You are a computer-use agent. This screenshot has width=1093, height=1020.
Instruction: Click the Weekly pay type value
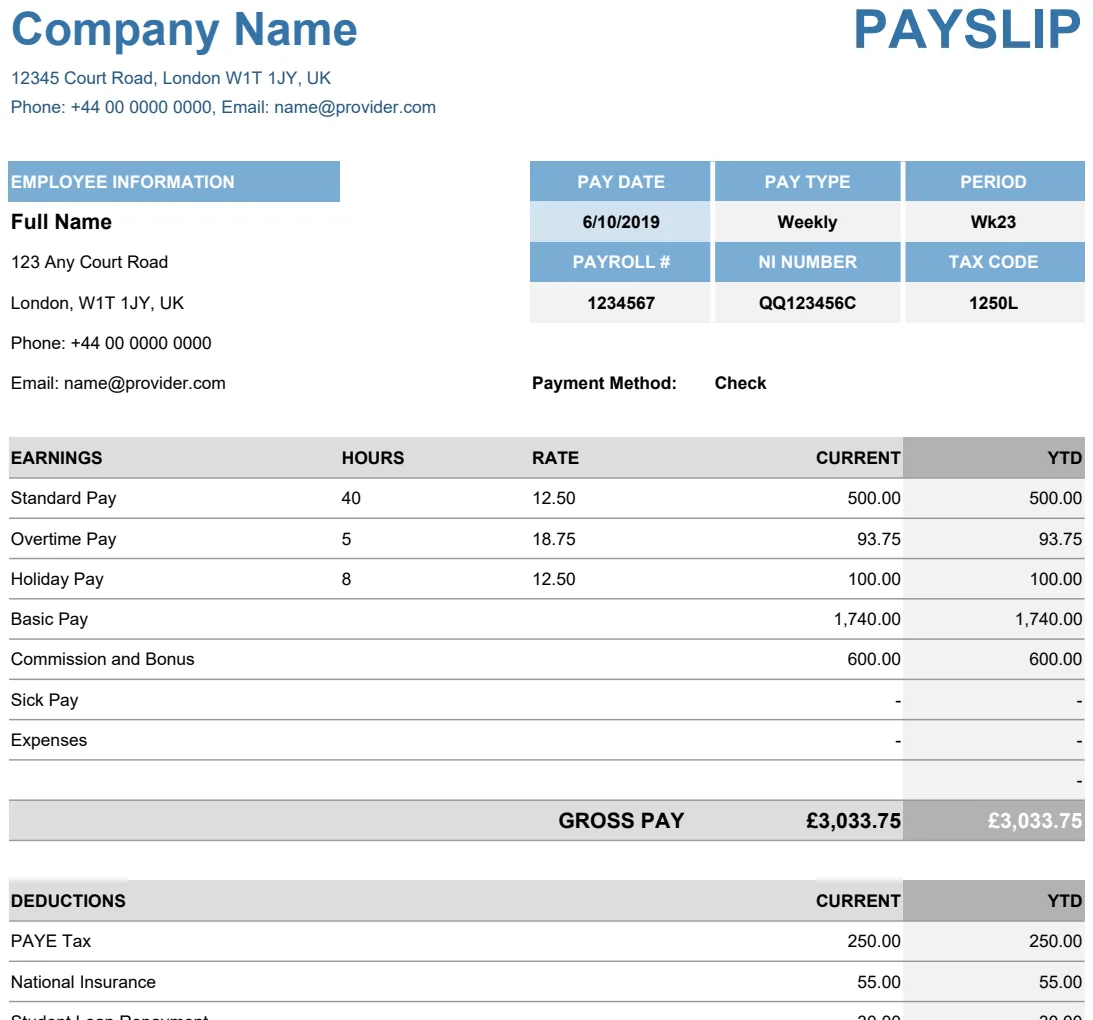(807, 222)
